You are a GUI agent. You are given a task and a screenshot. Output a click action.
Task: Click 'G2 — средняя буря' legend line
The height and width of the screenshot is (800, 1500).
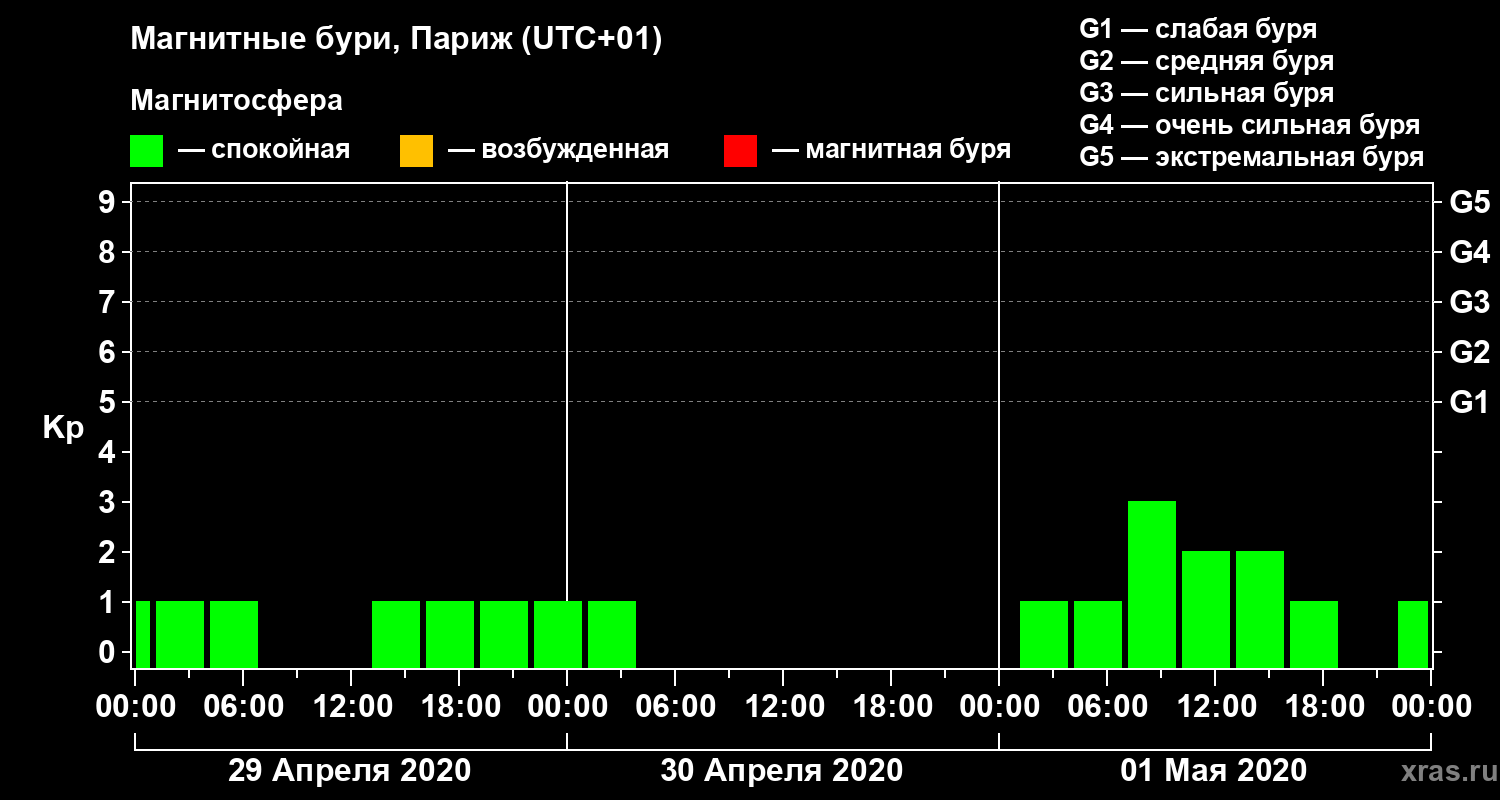click(x=1206, y=61)
